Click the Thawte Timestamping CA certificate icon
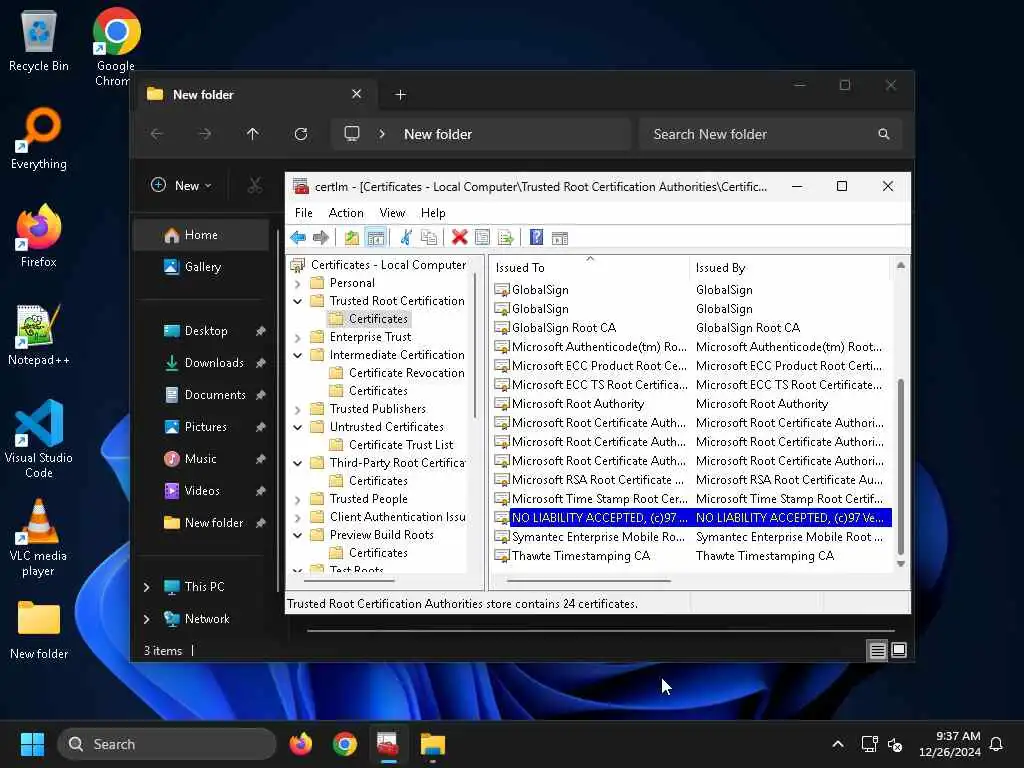This screenshot has width=1024, height=768. tap(502, 556)
